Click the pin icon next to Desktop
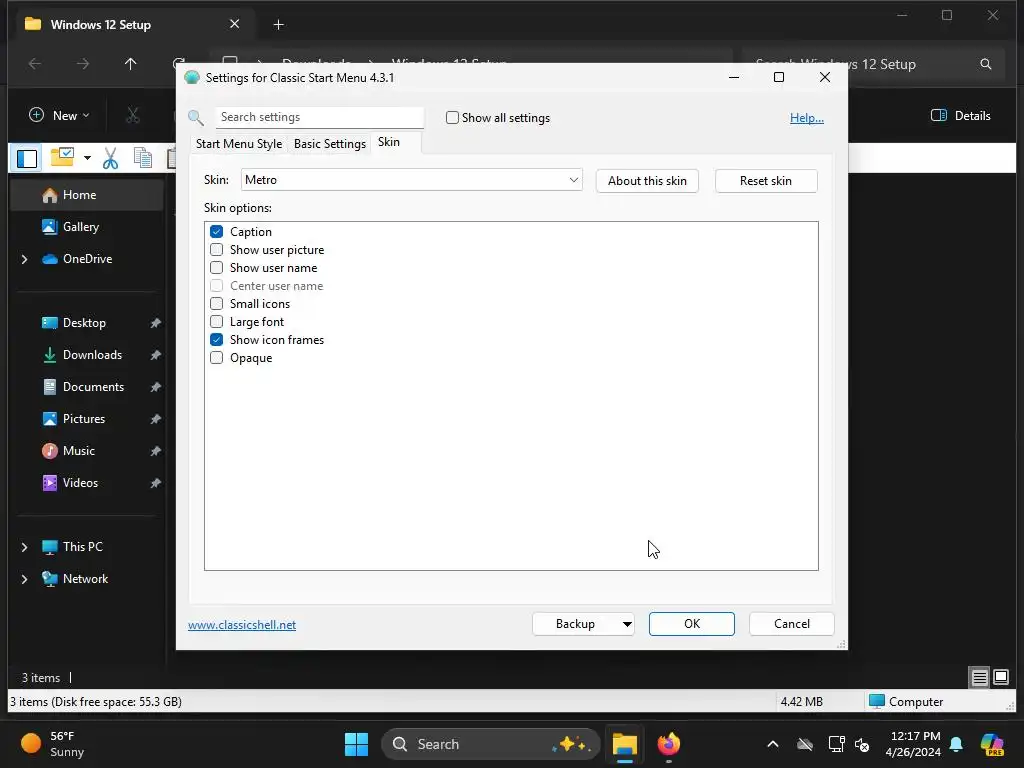The width and height of the screenshot is (1024, 768). pos(155,323)
